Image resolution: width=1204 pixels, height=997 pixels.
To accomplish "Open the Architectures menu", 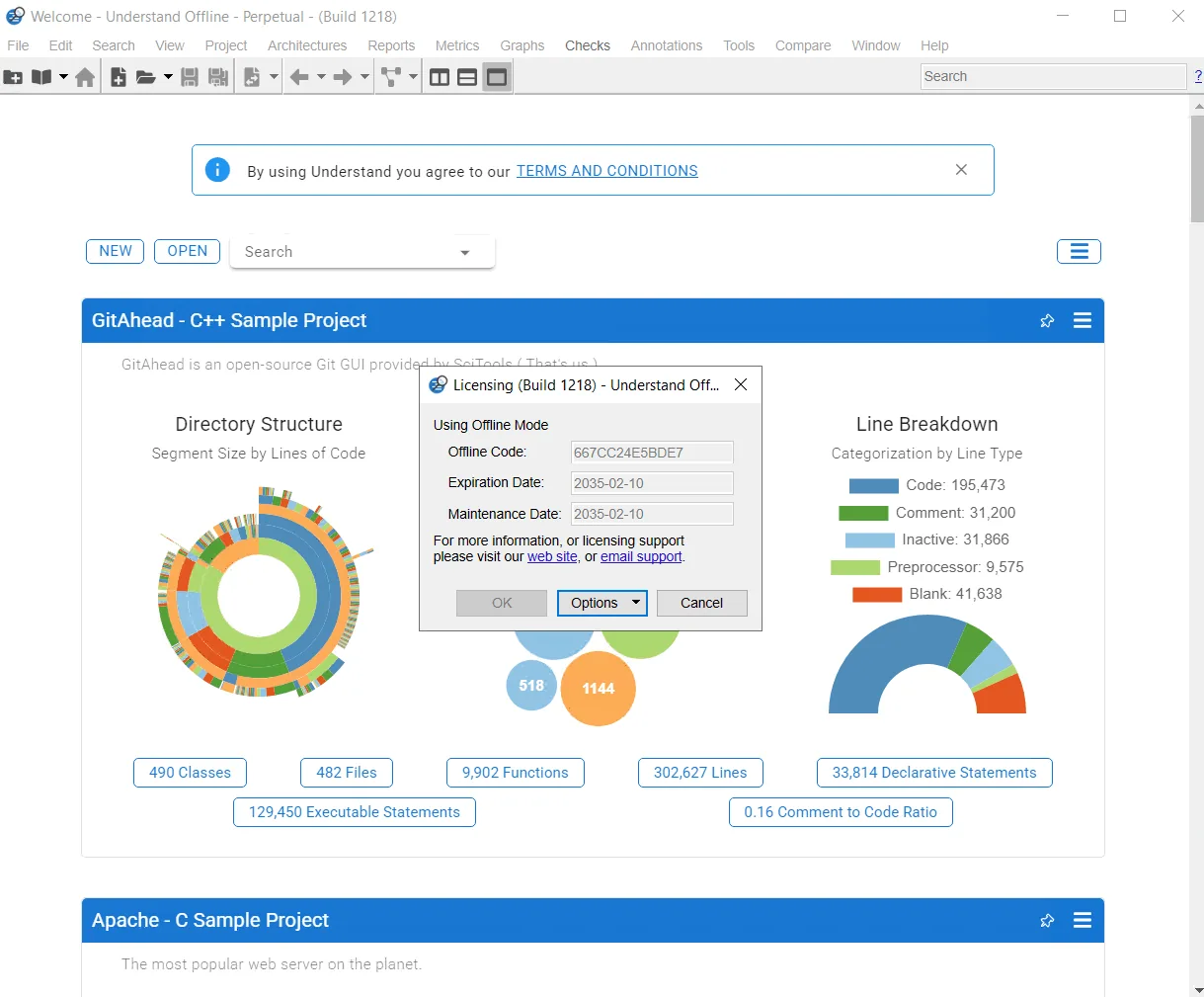I will pos(307,45).
